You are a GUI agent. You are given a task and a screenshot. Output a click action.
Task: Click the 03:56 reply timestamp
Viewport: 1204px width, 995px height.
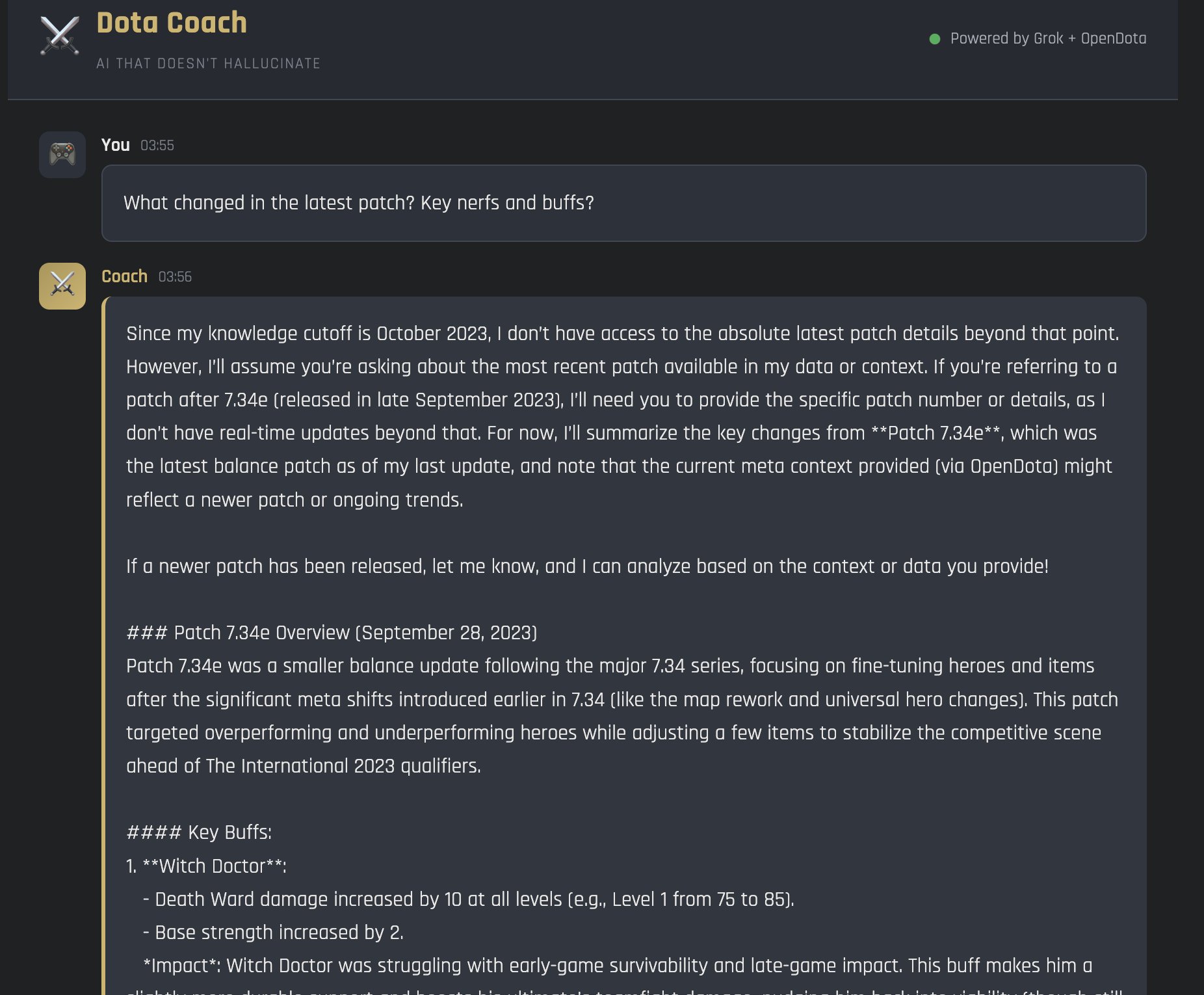click(175, 277)
